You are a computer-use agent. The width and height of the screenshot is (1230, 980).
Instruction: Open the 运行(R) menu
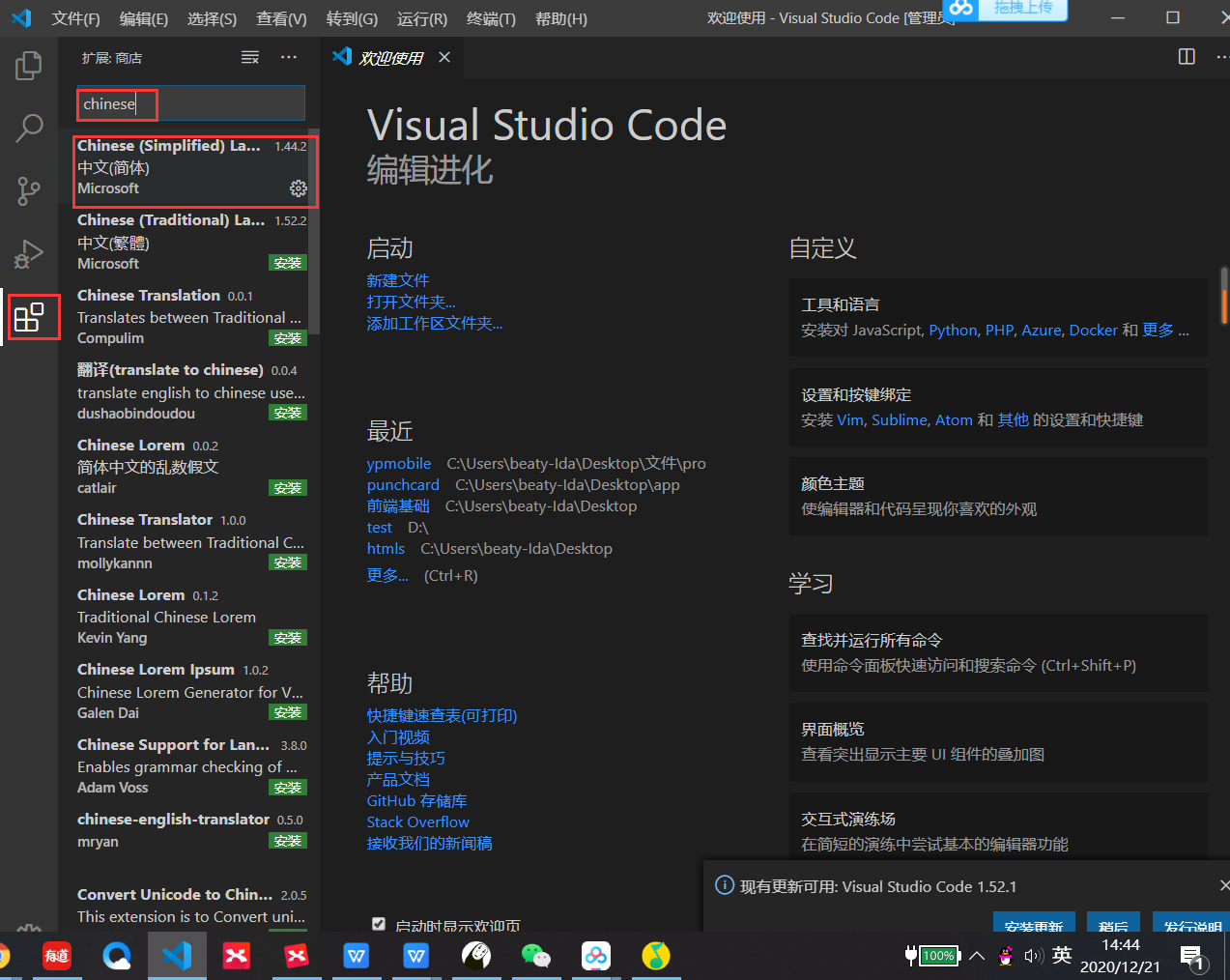coord(422,18)
